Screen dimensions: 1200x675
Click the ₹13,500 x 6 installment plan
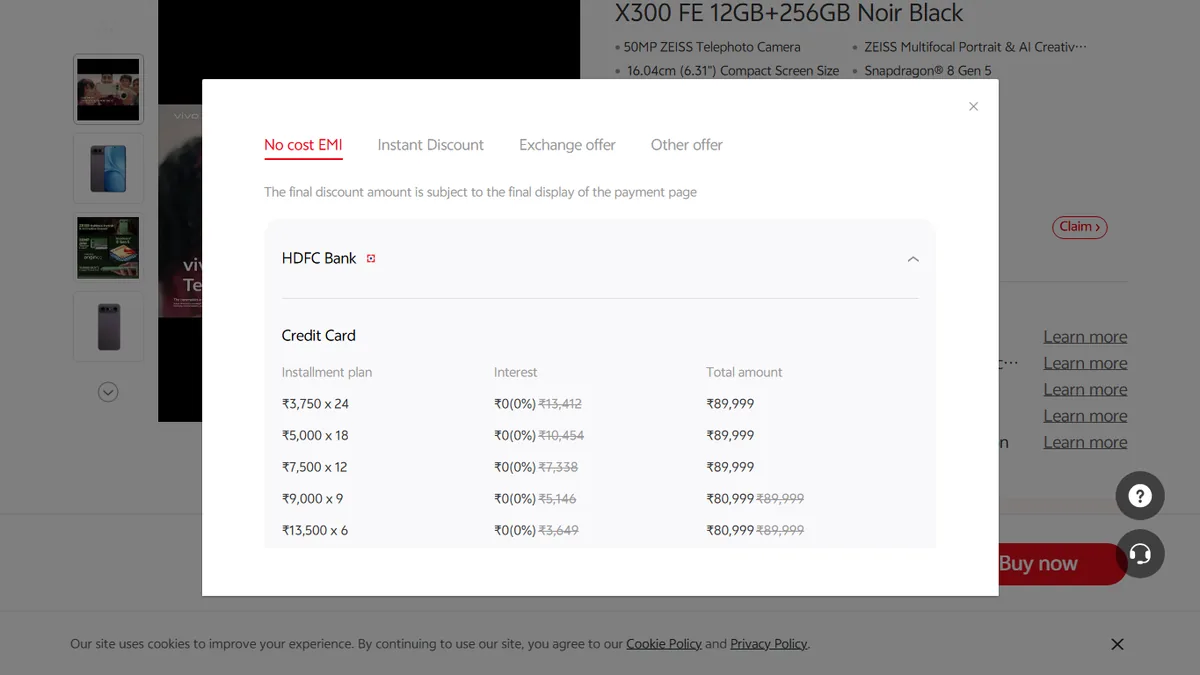(315, 530)
